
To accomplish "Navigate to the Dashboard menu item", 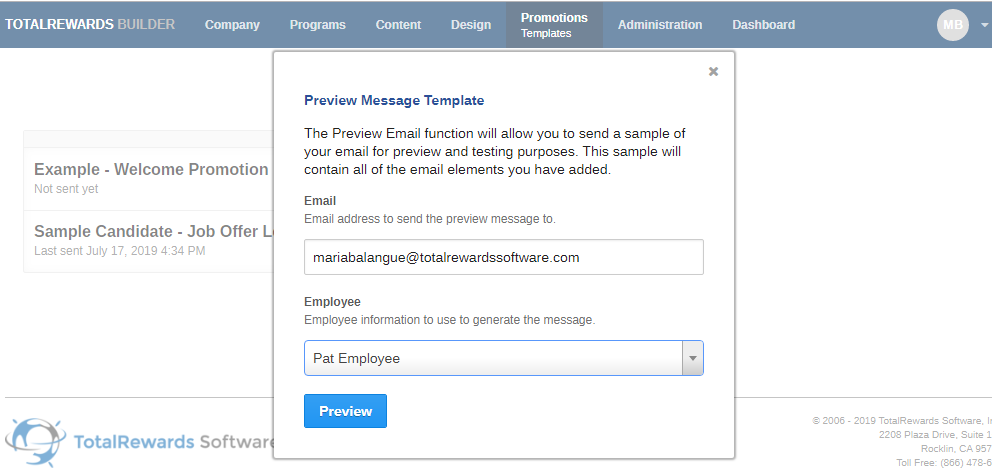I will [763, 25].
